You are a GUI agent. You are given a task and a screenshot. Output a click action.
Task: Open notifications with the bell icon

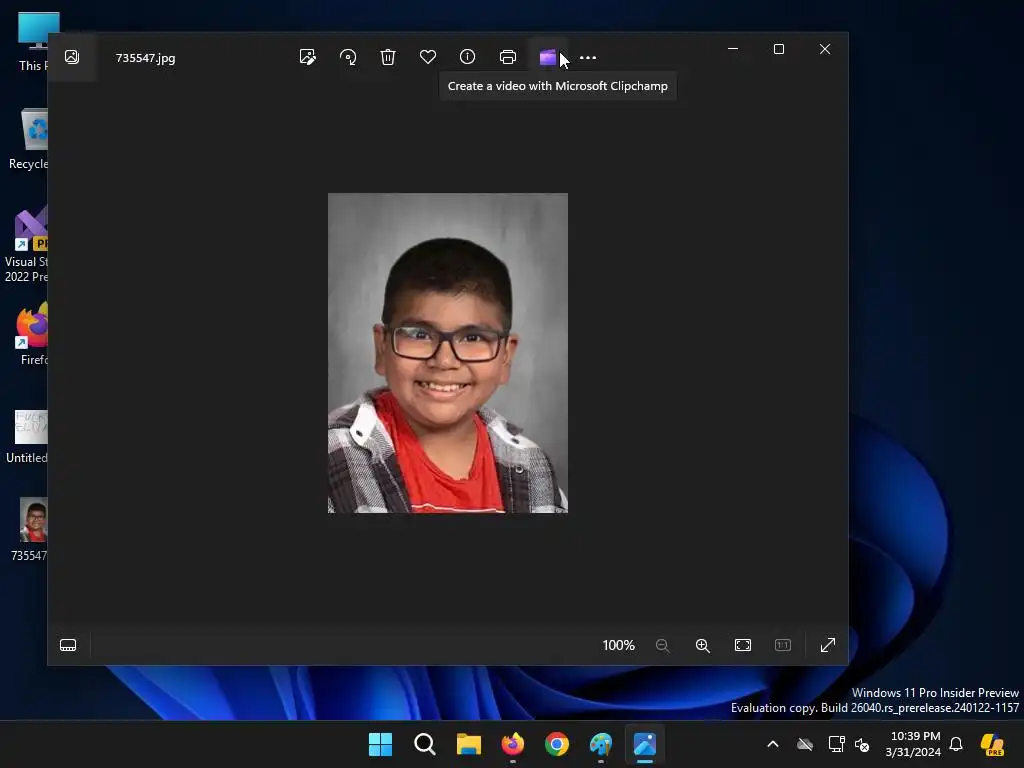956,744
